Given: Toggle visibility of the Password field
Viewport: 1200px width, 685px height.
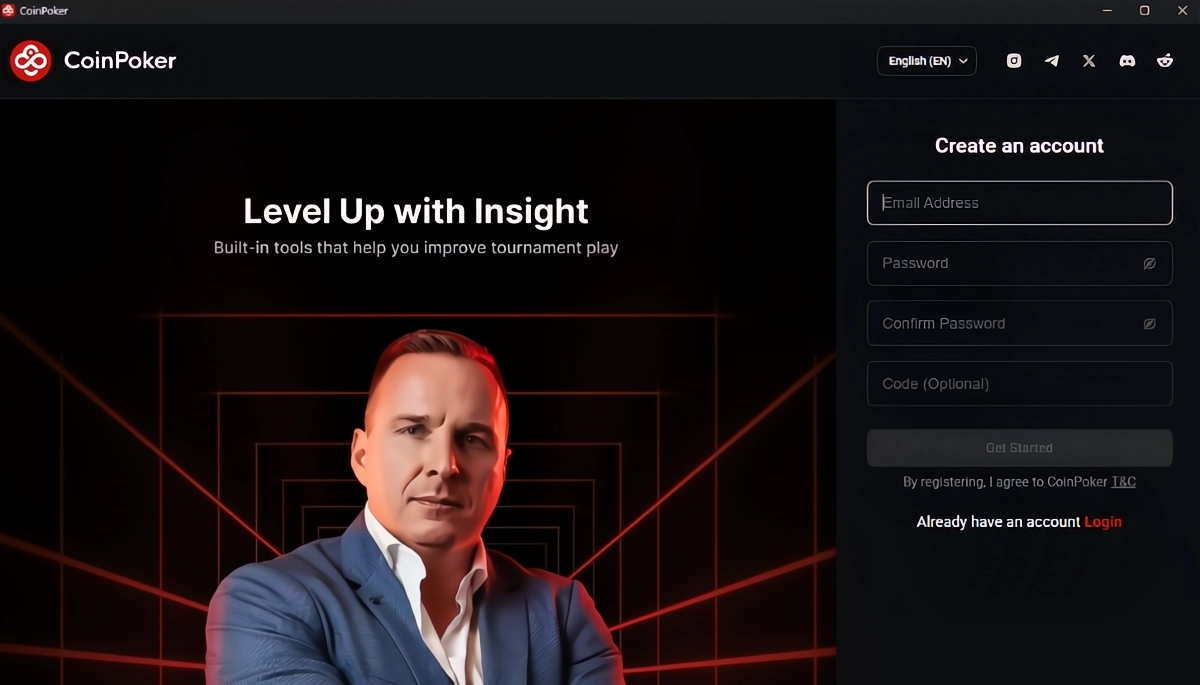Looking at the screenshot, I should tap(1150, 264).
